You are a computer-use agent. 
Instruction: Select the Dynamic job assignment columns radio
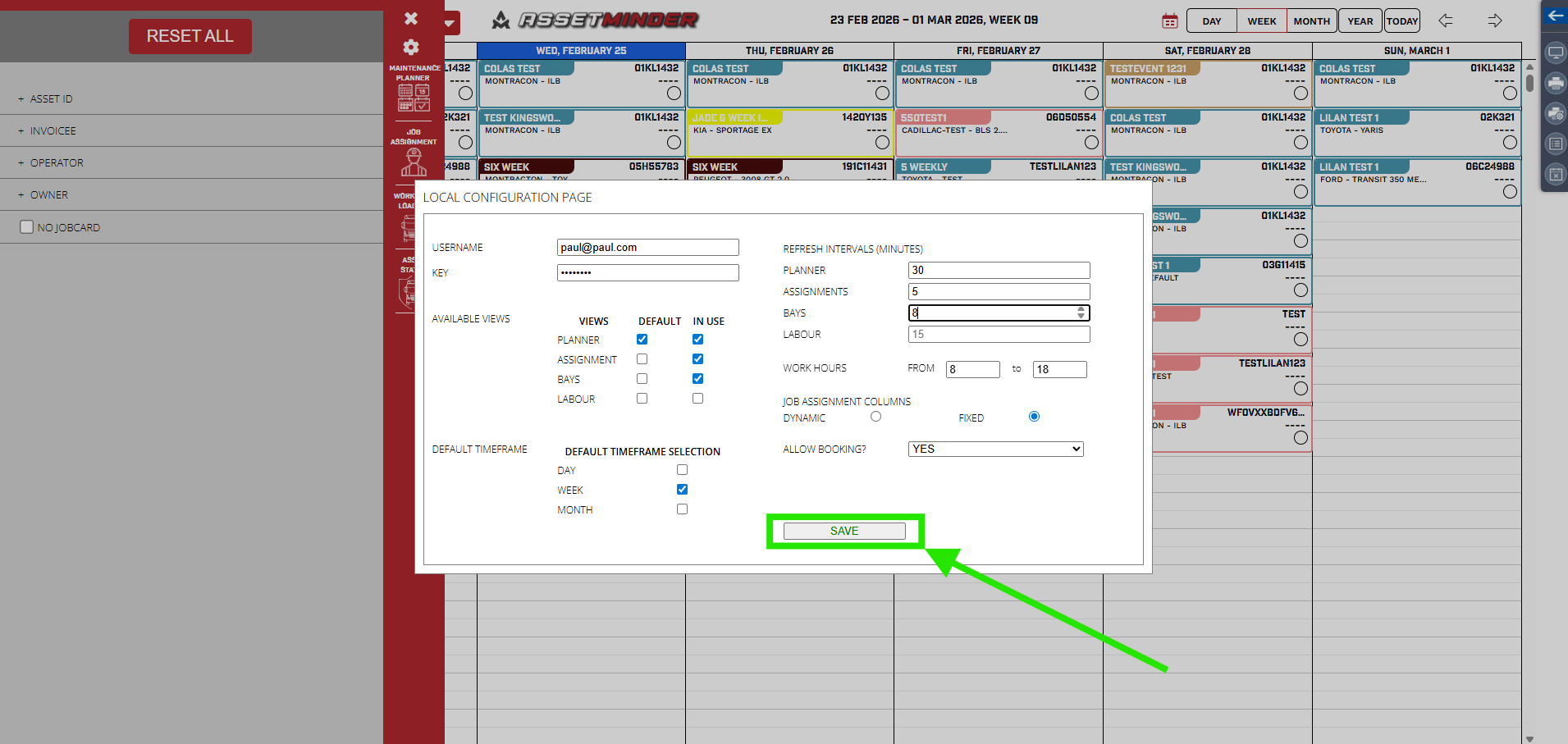875,417
